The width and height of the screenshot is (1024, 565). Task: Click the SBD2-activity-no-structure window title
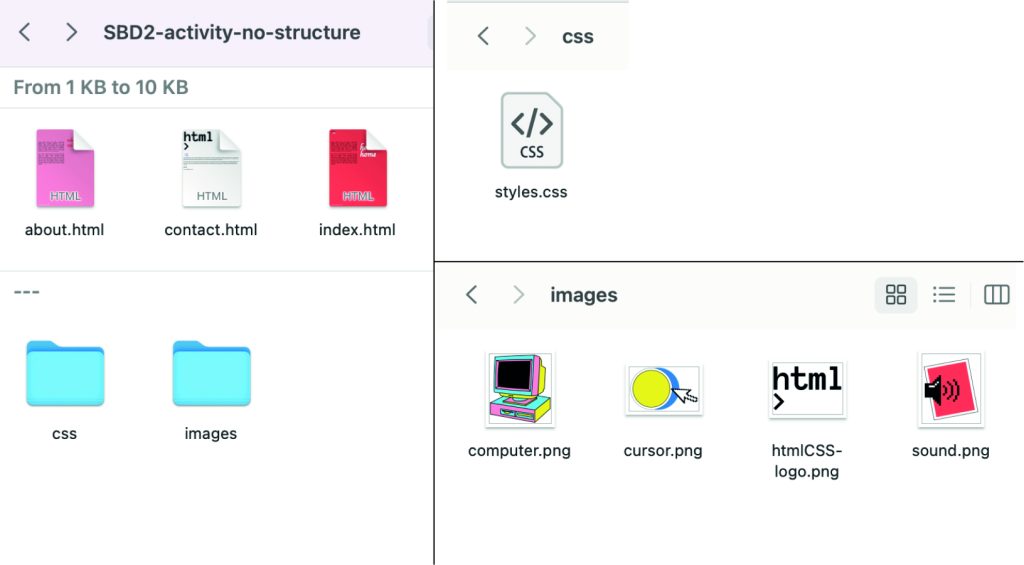coord(232,33)
